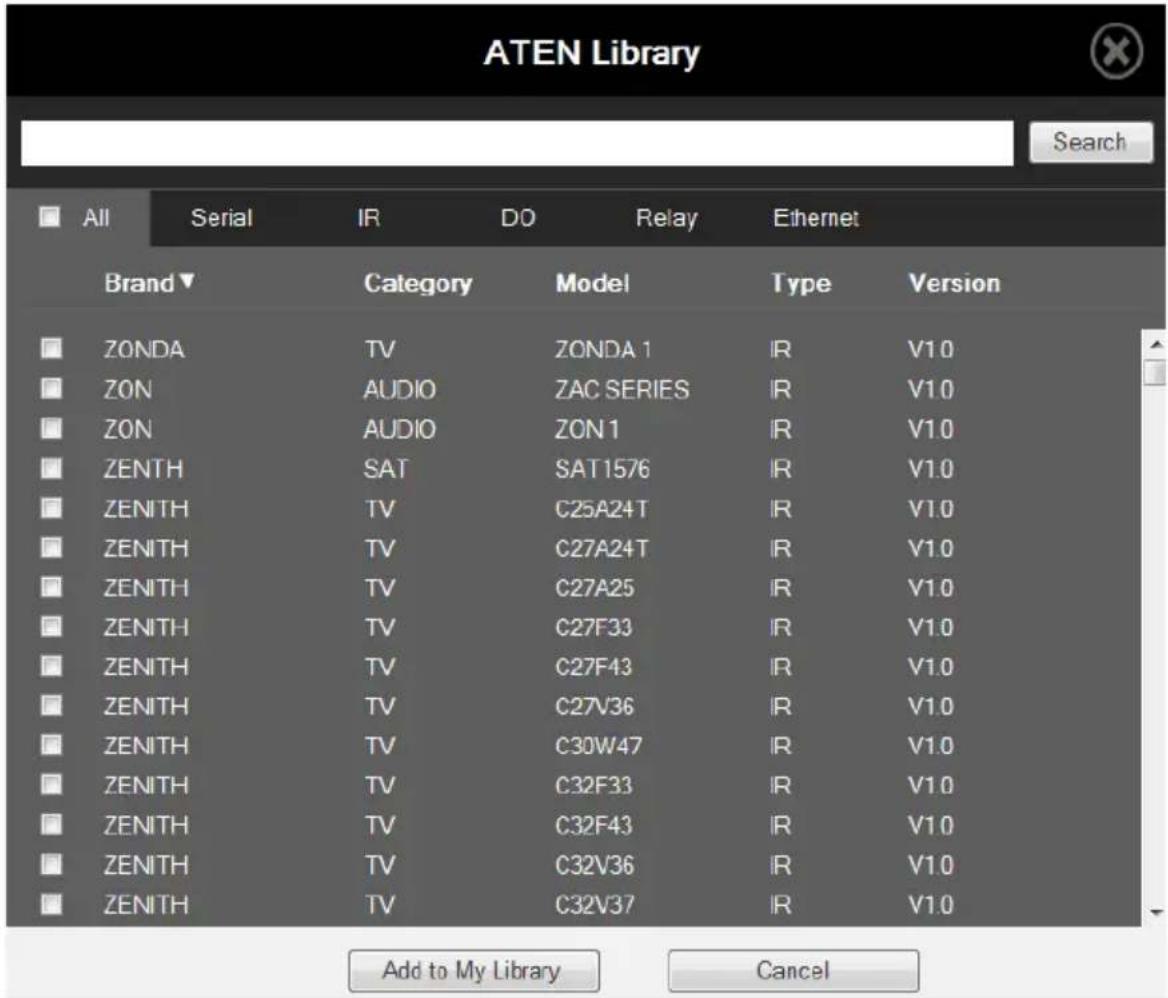1168x998 pixels.
Task: Select the C32F33 model cell
Action: [593, 786]
